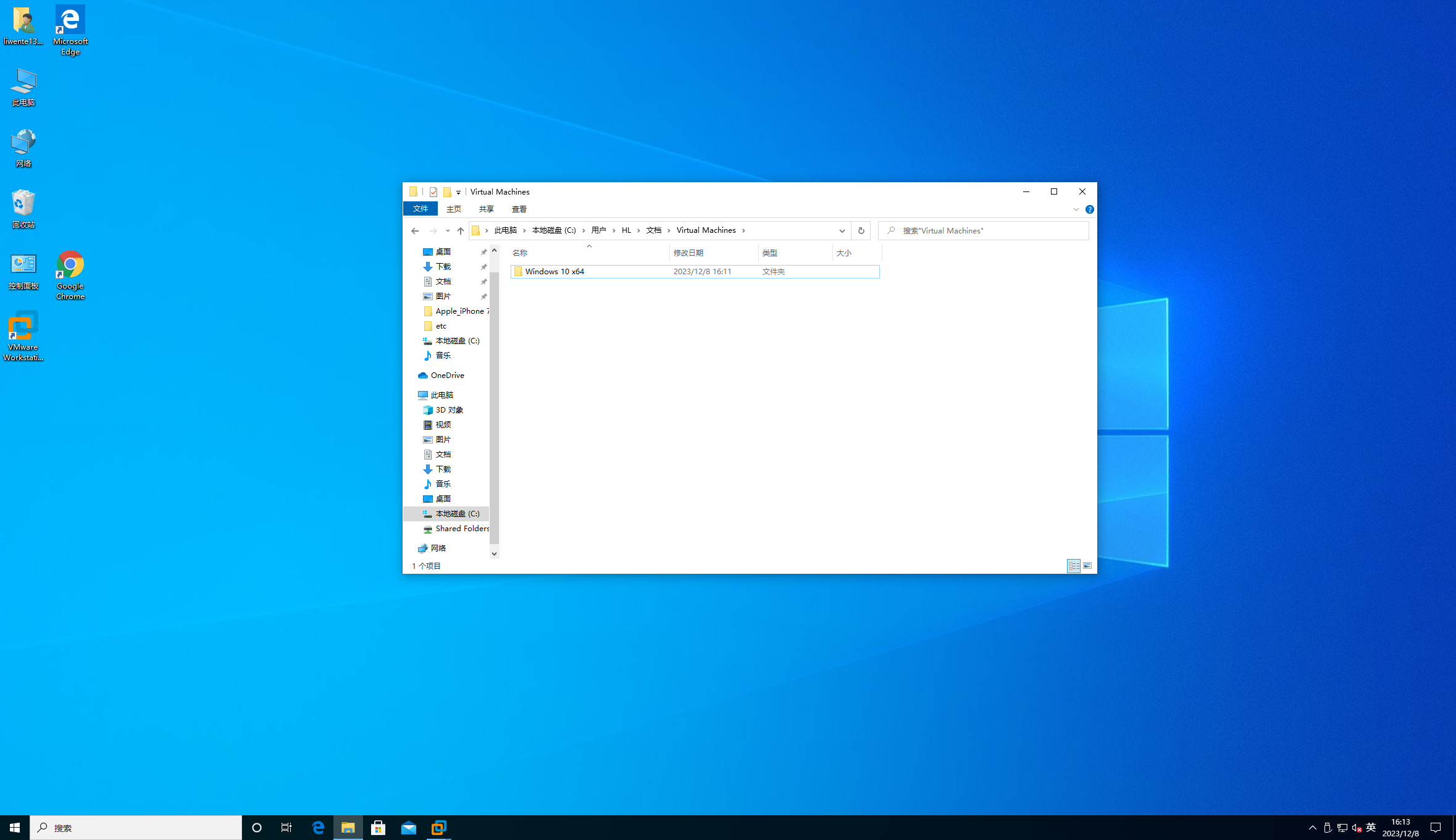Select 此电脑 in the navigation pane
Viewport: 1456px width, 840px height.
pyautogui.click(x=441, y=395)
